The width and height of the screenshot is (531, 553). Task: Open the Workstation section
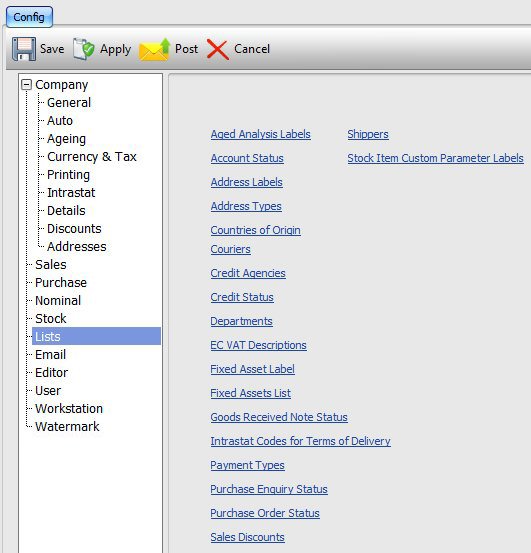pos(69,408)
